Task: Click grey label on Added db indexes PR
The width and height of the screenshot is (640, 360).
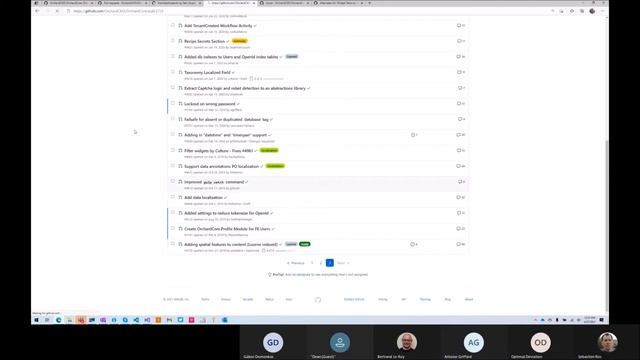Action: click(291, 56)
